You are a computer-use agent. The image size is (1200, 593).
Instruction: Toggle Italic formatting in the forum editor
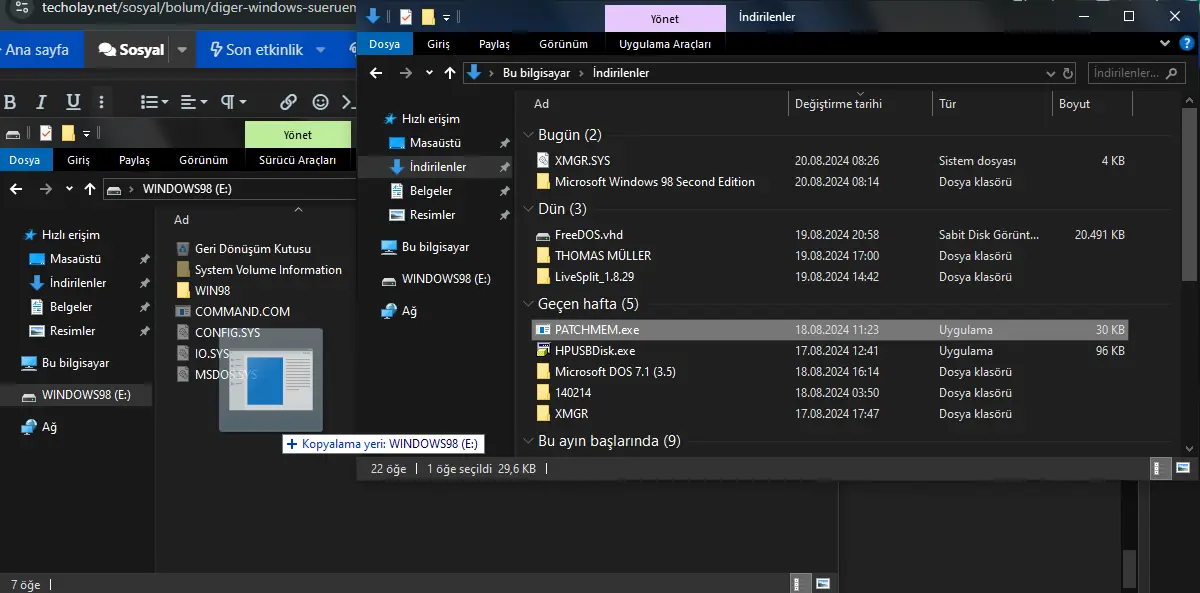tap(41, 101)
